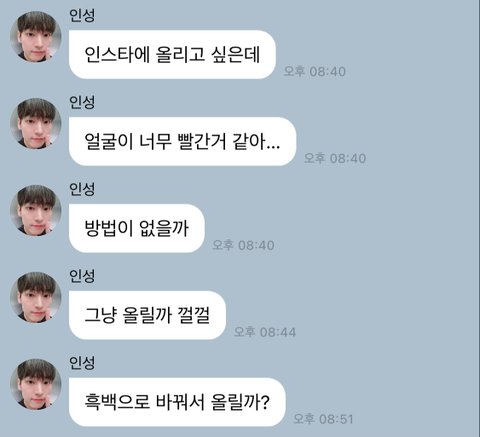Open the profile picture beside the '인스타에 올리고 싶은데' message
The width and height of the screenshot is (480, 437).
(x=36, y=37)
